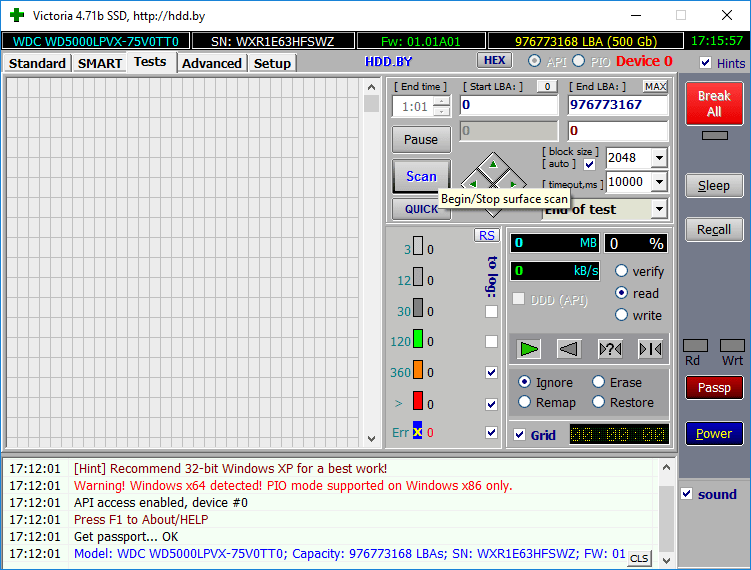The width and height of the screenshot is (751, 570).
Task: Select the verify radio button
Action: 621,271
